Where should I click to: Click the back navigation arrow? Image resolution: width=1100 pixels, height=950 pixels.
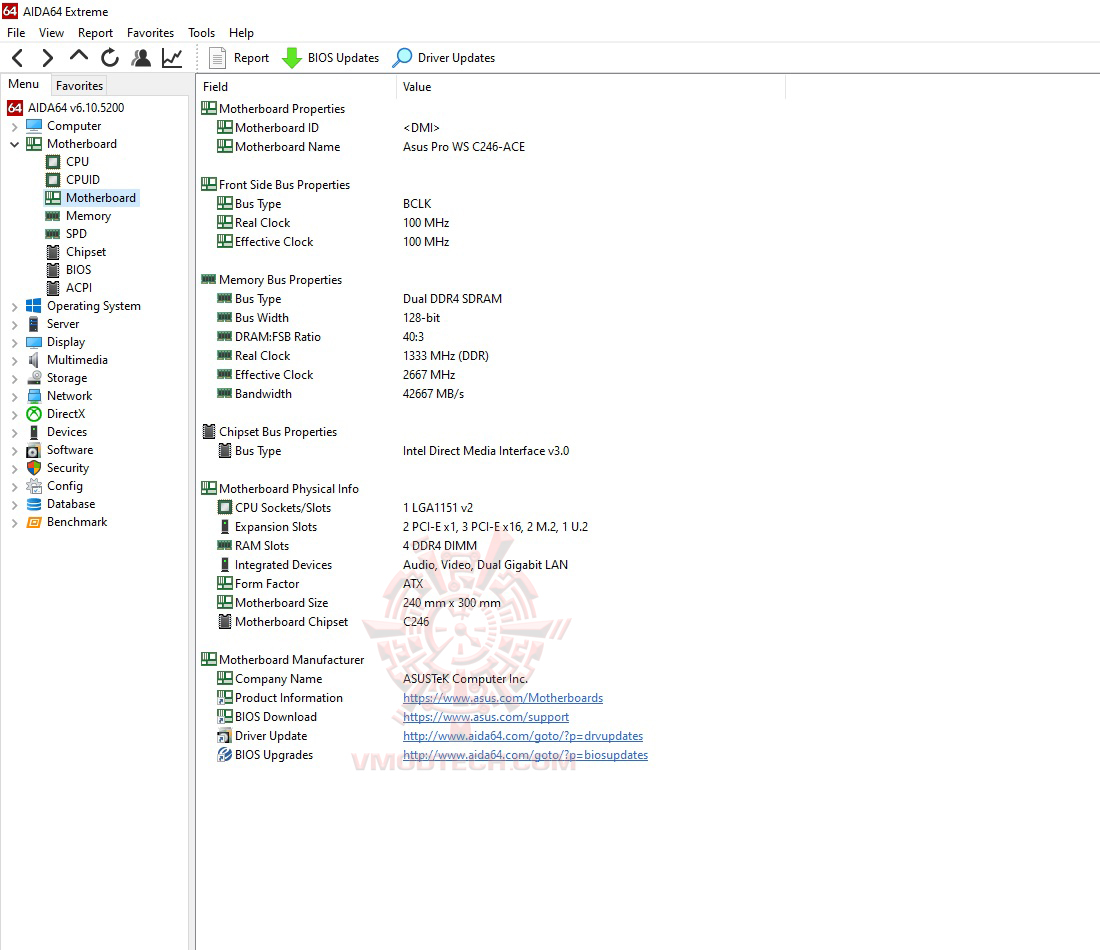point(16,57)
